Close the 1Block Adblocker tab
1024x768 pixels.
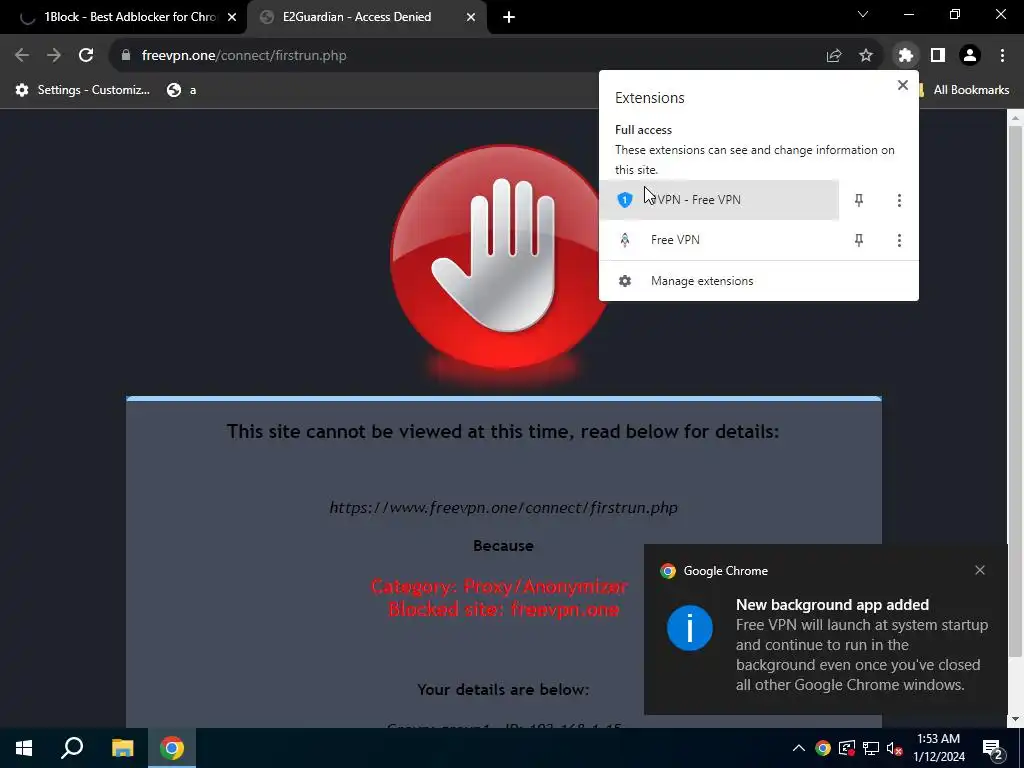(x=232, y=17)
